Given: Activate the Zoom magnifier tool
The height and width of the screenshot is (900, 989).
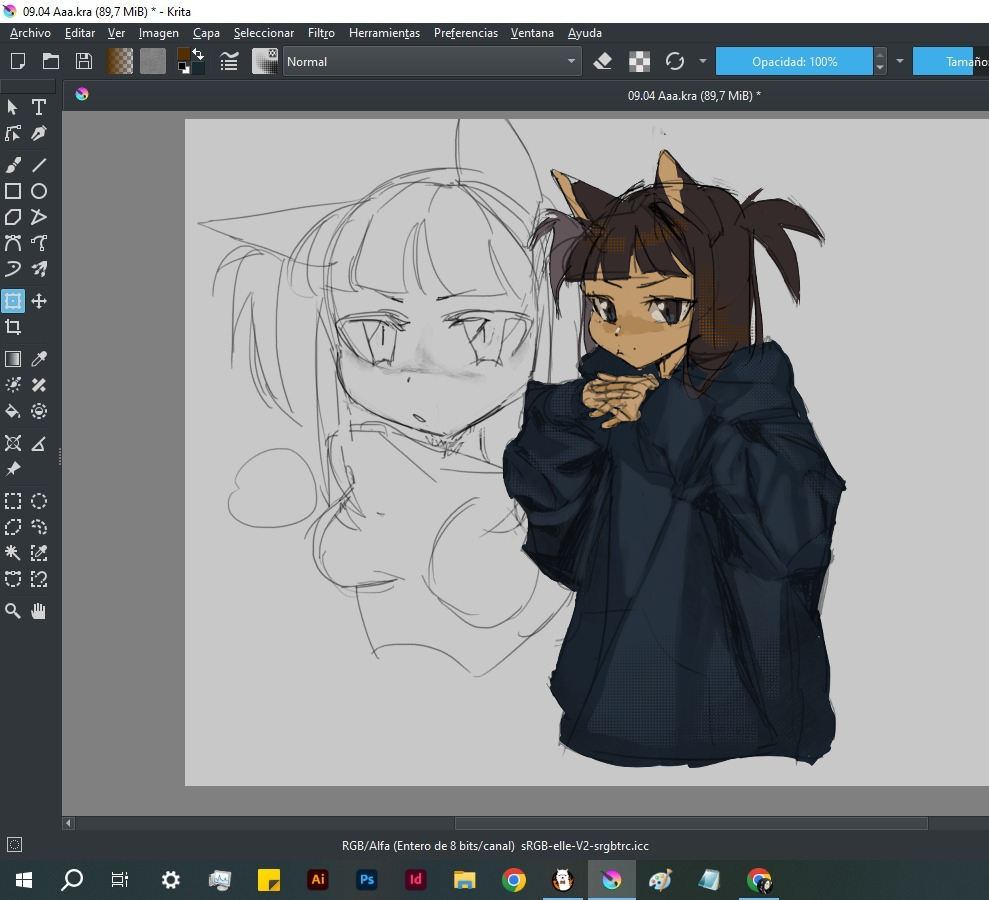Looking at the screenshot, I should coord(13,611).
